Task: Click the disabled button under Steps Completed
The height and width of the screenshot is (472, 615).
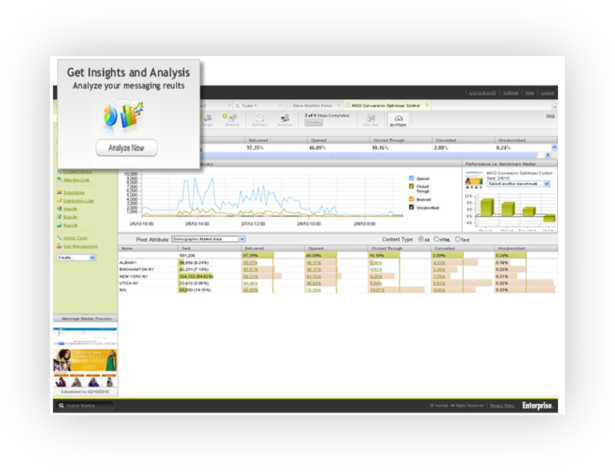Action: pyautogui.click(x=314, y=122)
